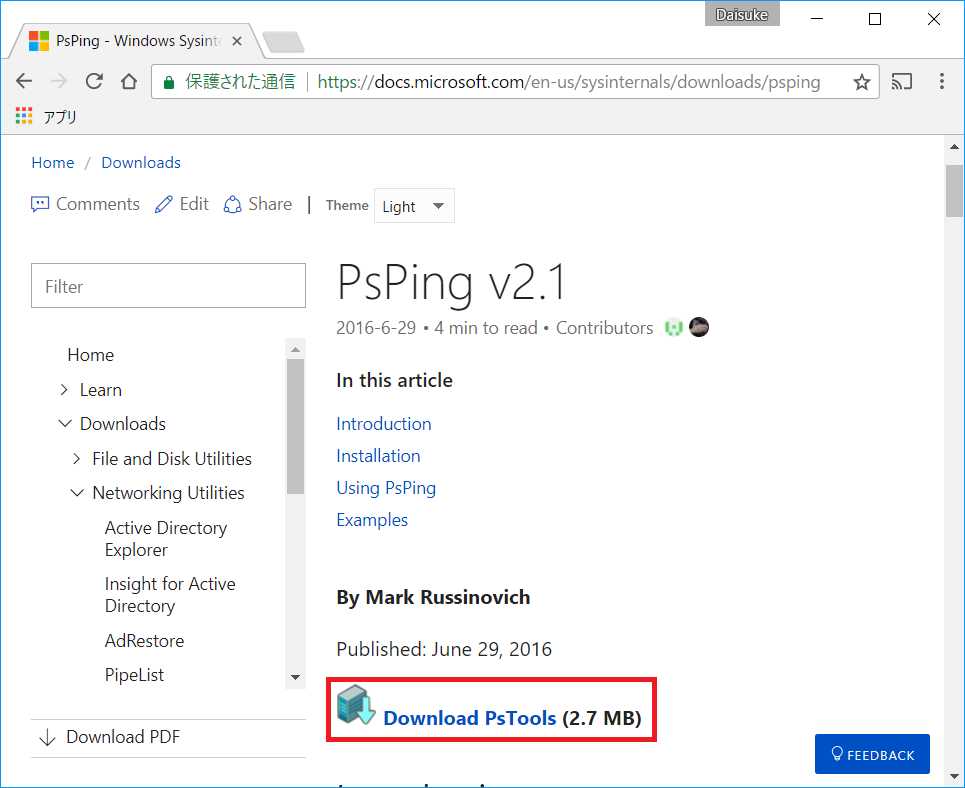The height and width of the screenshot is (788, 965).
Task: Click the Download PsTools link
Action: 469,718
